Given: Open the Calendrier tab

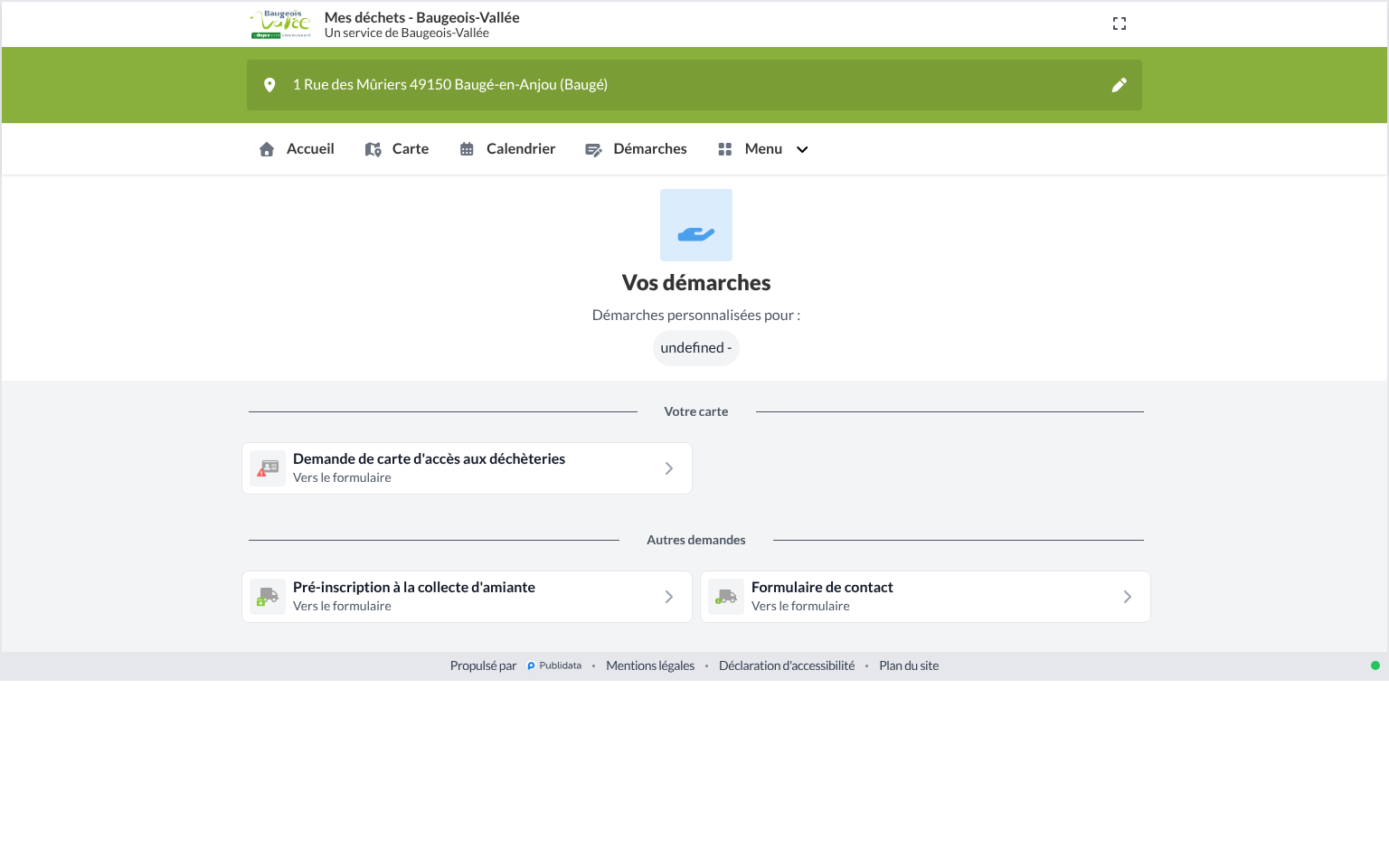Looking at the screenshot, I should [x=507, y=149].
